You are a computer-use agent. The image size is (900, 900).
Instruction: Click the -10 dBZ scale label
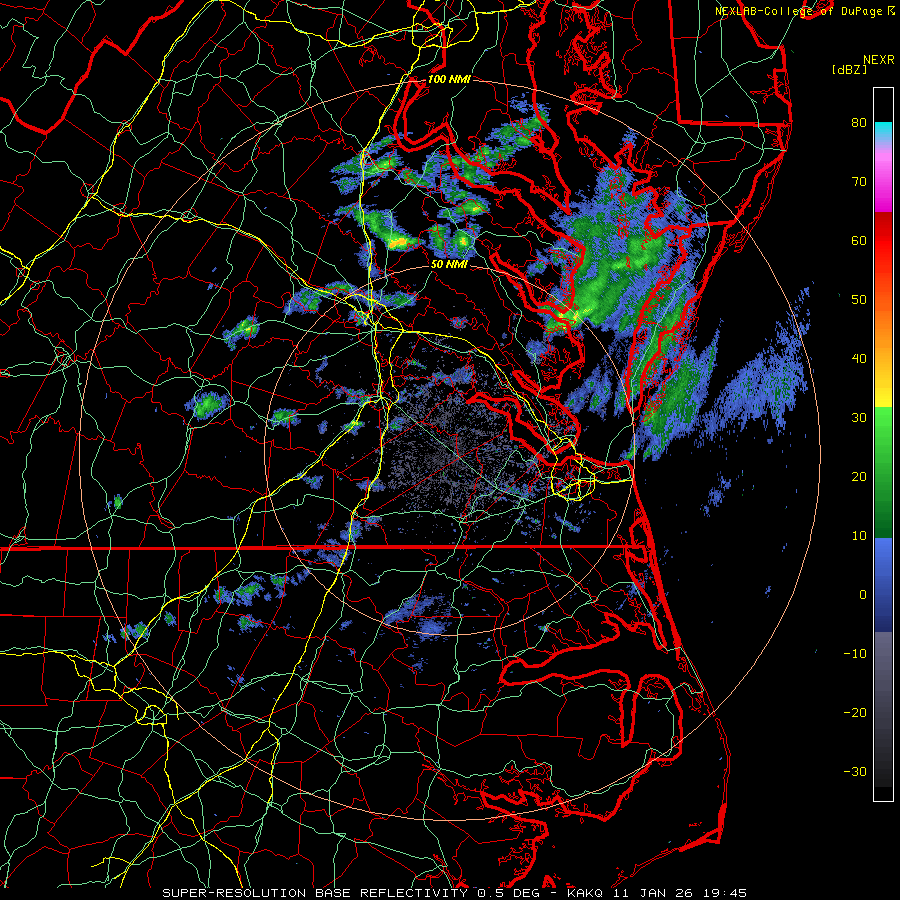pyautogui.click(x=855, y=654)
